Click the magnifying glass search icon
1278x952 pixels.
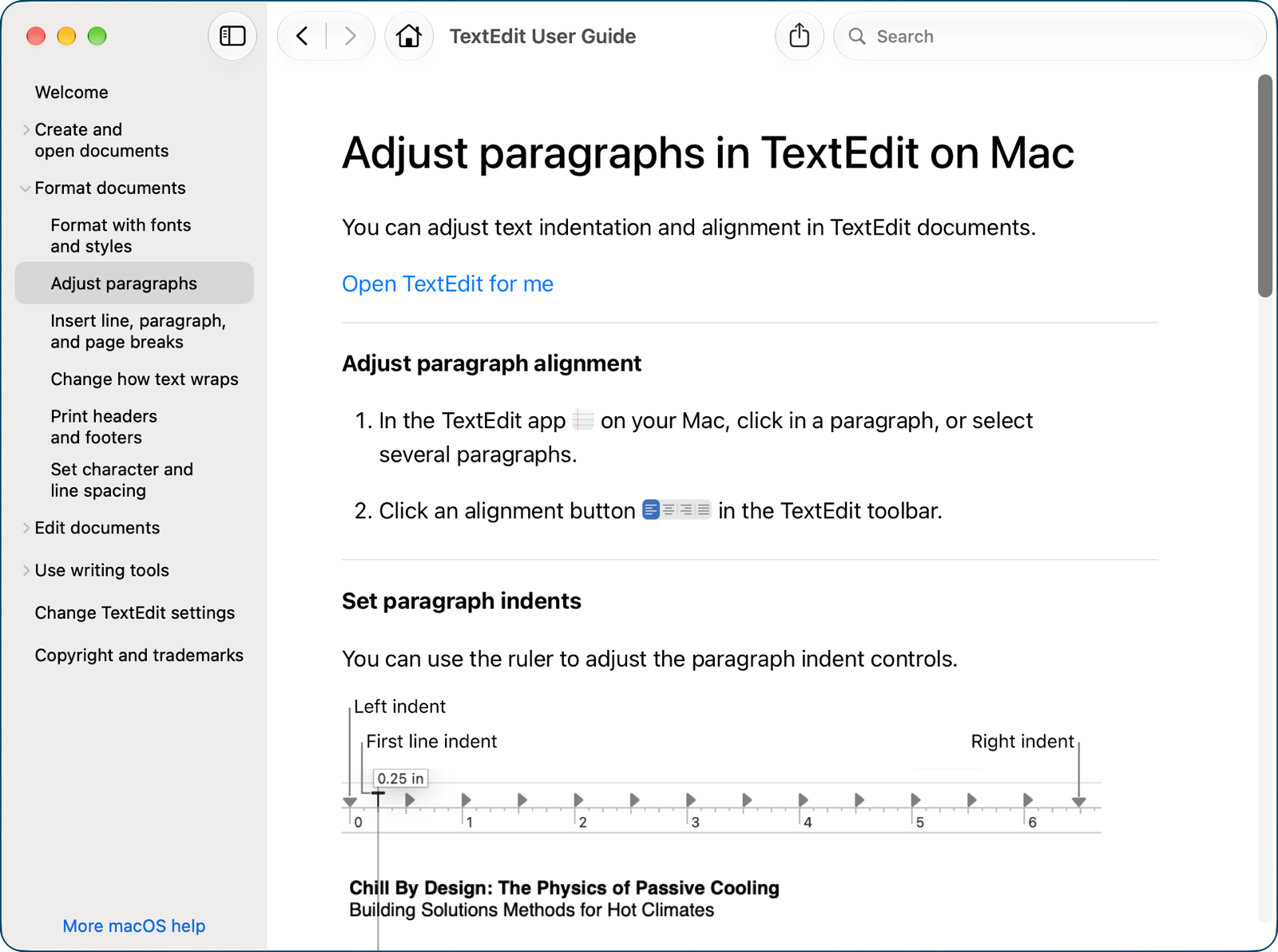(857, 36)
